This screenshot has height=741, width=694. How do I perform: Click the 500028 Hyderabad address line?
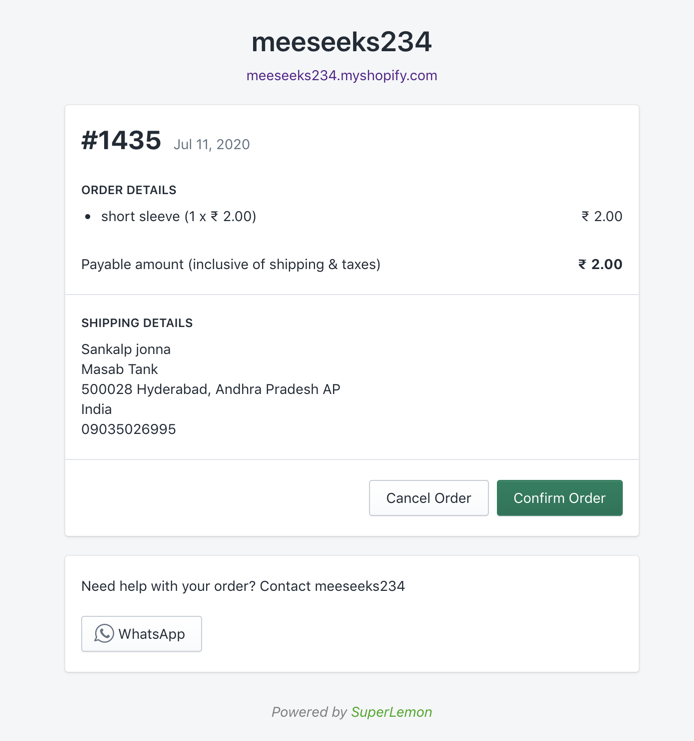click(211, 389)
